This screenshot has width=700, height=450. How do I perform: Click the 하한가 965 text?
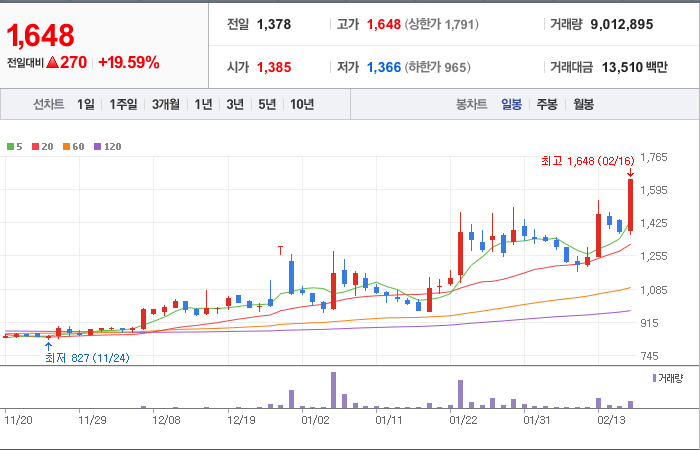[x=438, y=67]
